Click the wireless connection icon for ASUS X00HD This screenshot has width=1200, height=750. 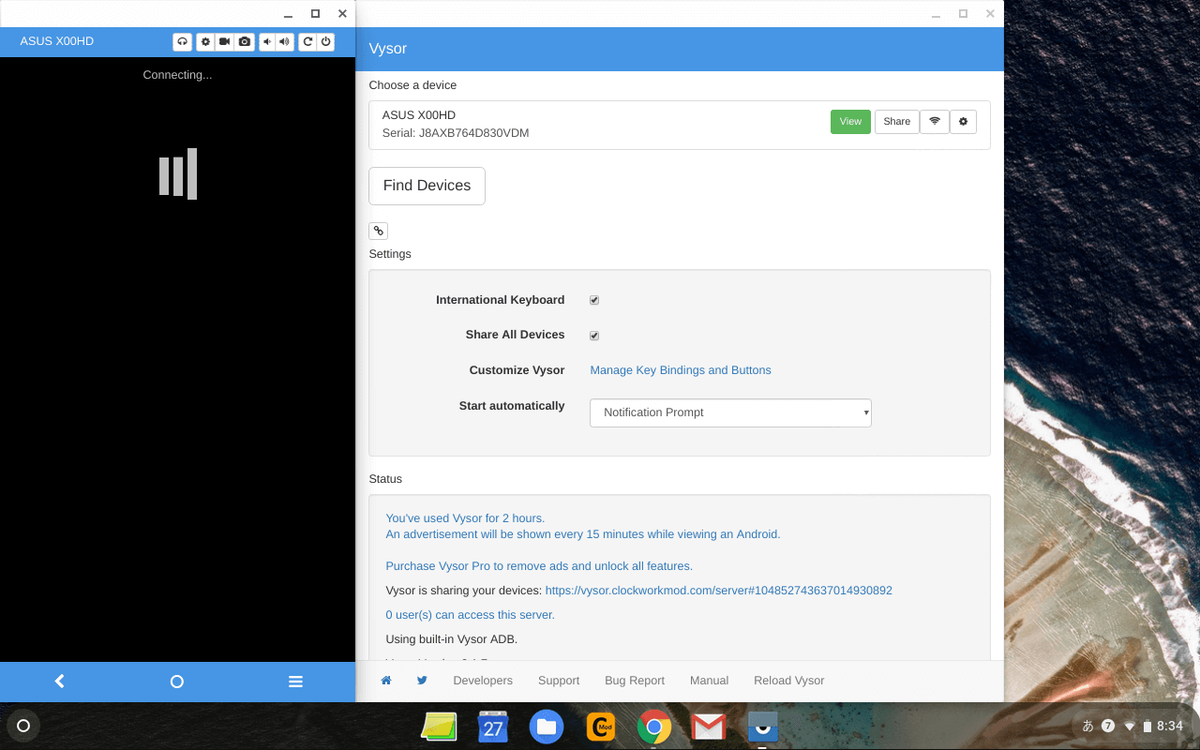coord(934,121)
